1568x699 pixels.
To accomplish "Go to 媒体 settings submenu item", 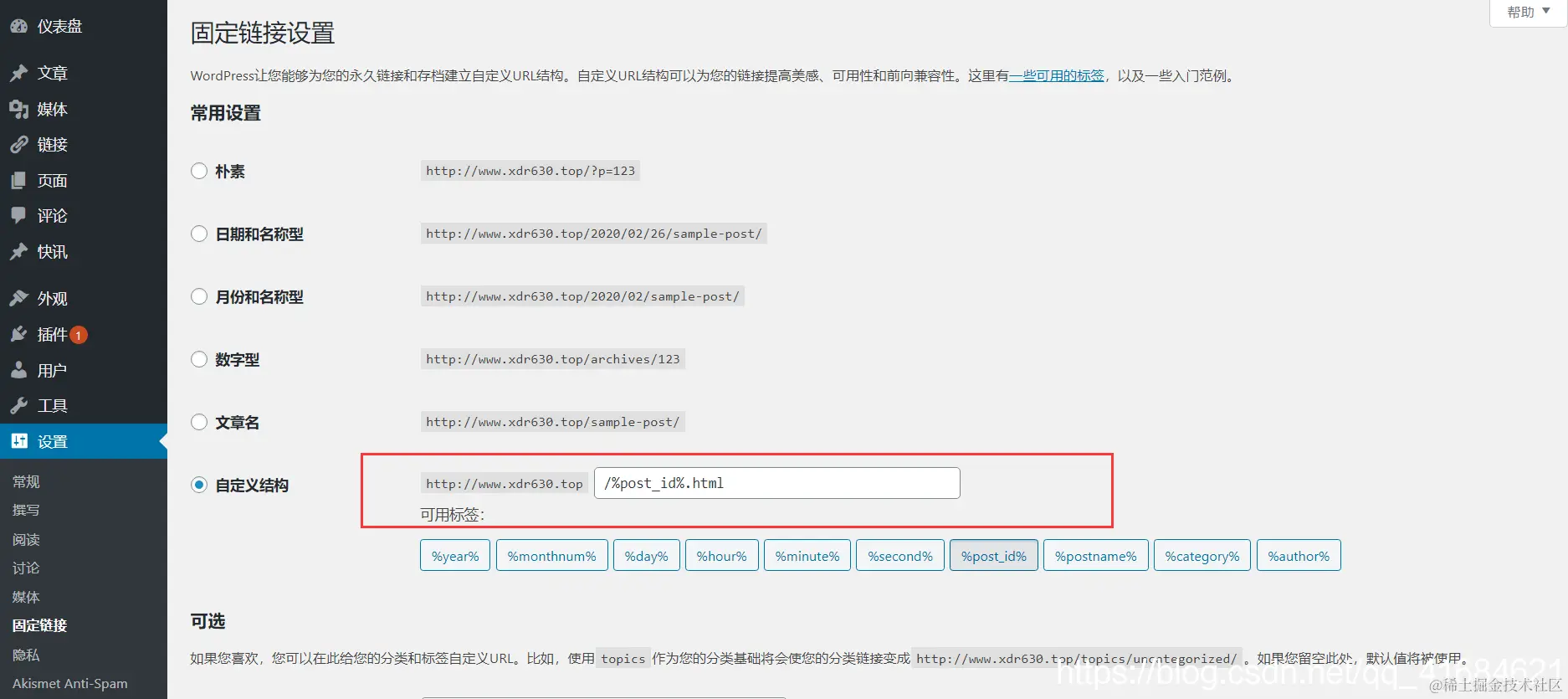I will pyautogui.click(x=26, y=597).
